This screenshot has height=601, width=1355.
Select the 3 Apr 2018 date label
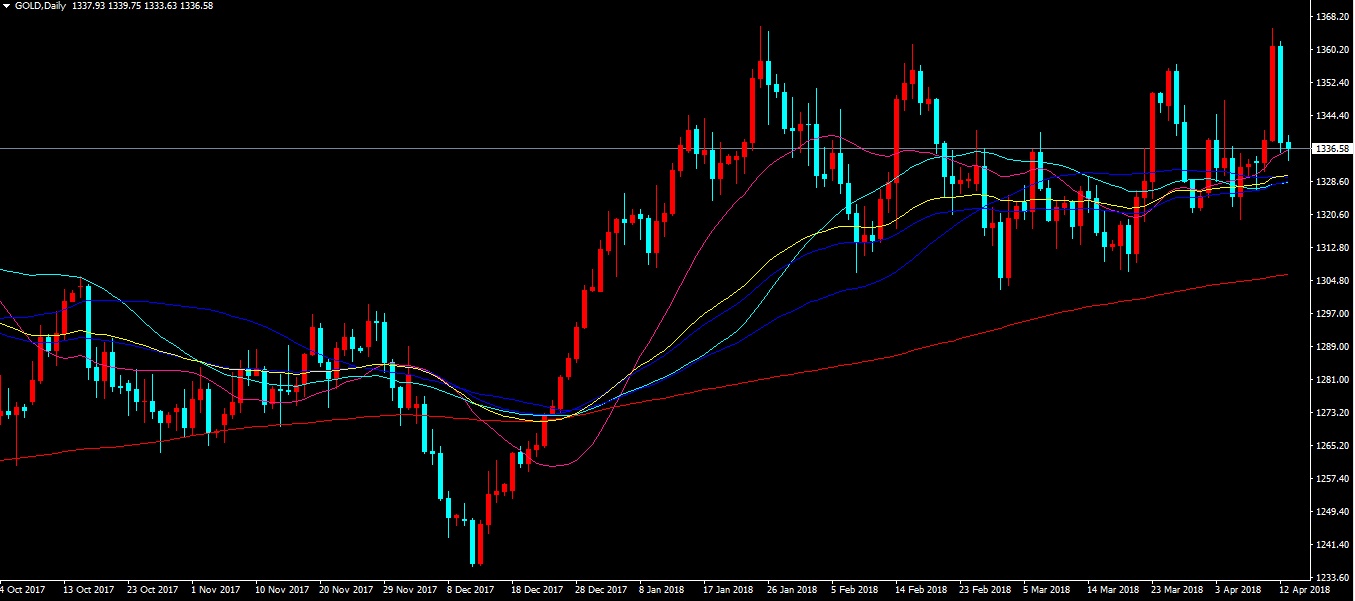(1238, 590)
